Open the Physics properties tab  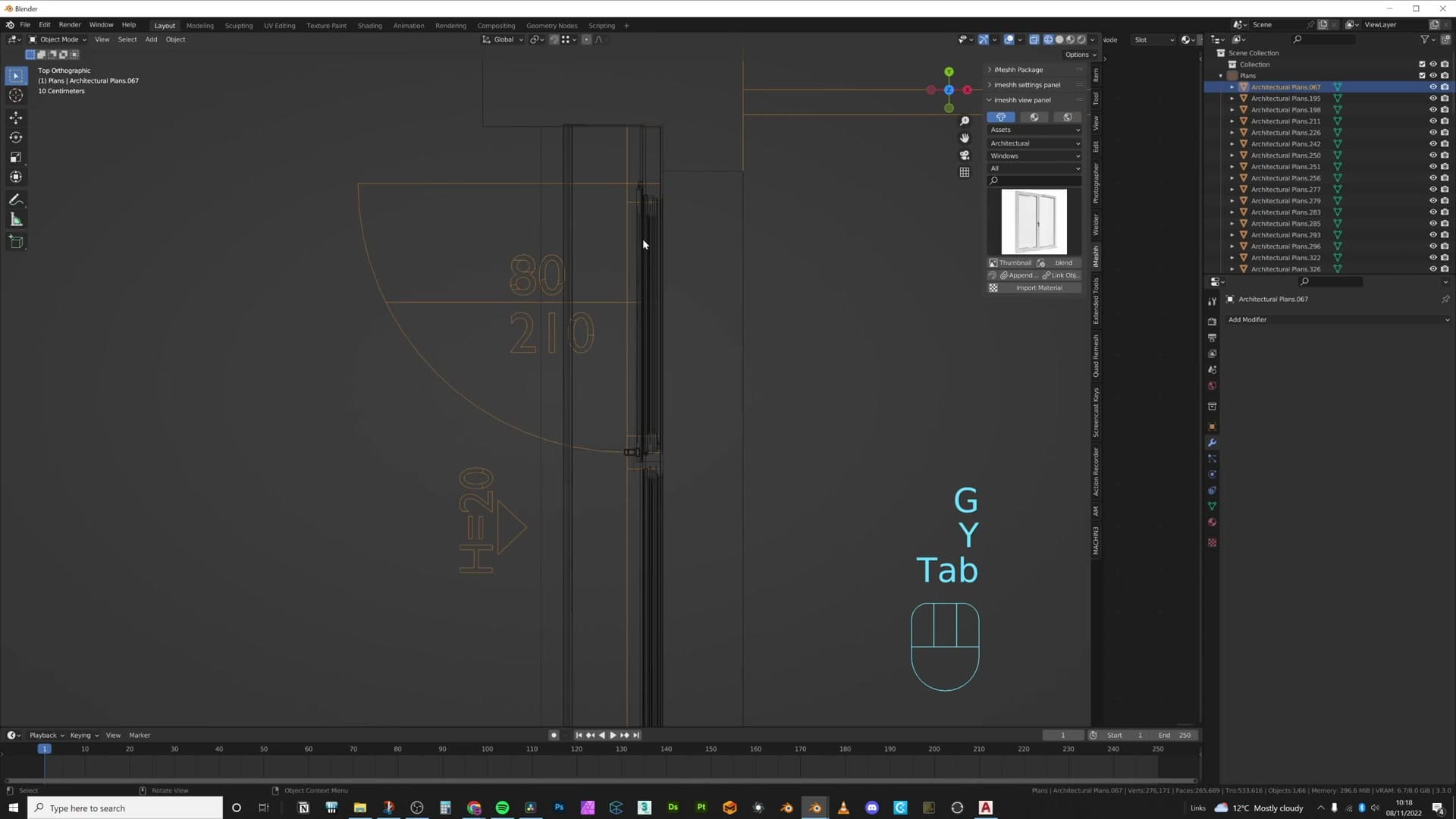click(1212, 474)
